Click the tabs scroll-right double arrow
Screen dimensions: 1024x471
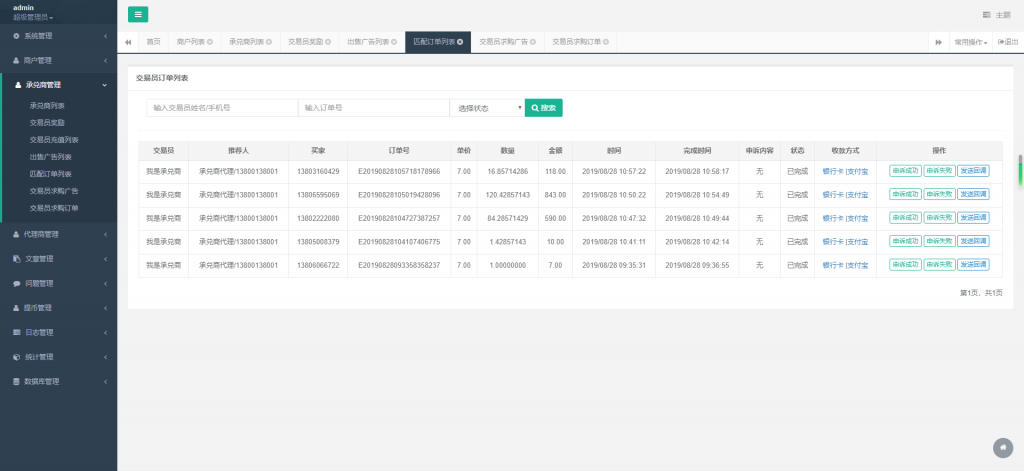(x=938, y=42)
